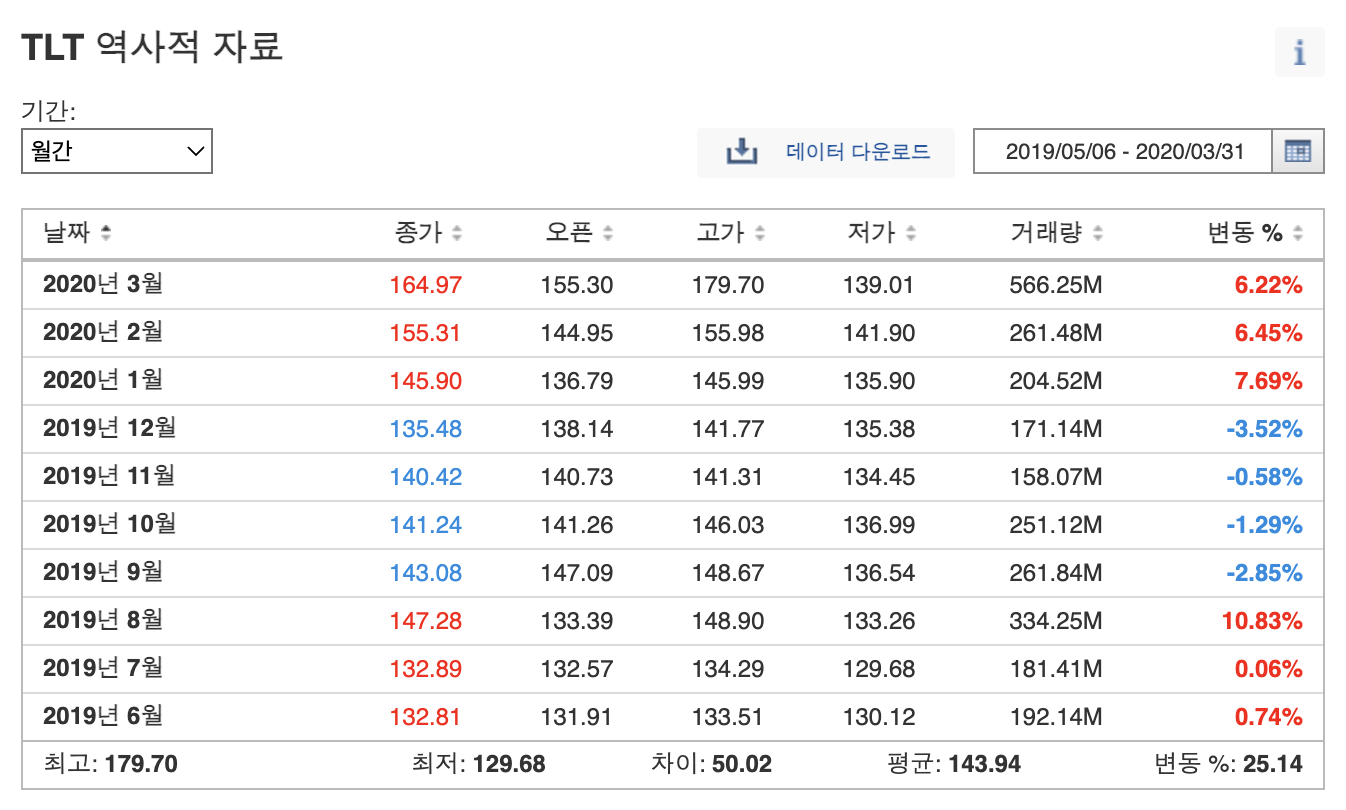Select the 2019년 12월 row date
1346x810 pixels.
click(x=109, y=429)
